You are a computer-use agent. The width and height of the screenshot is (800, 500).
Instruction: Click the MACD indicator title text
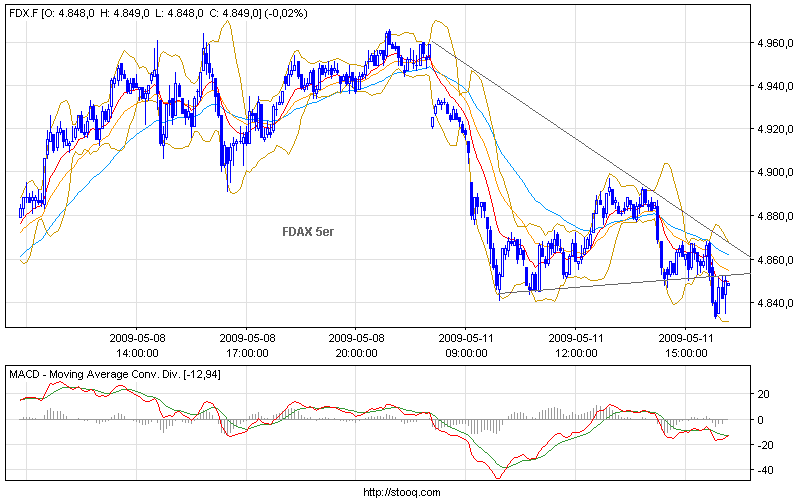click(115, 374)
